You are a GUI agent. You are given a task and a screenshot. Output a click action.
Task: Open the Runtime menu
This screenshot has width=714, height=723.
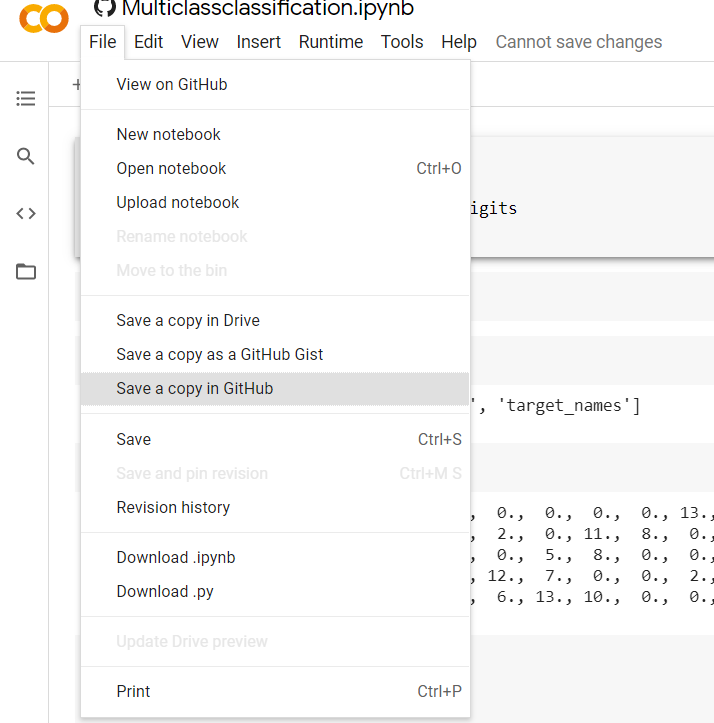point(331,42)
